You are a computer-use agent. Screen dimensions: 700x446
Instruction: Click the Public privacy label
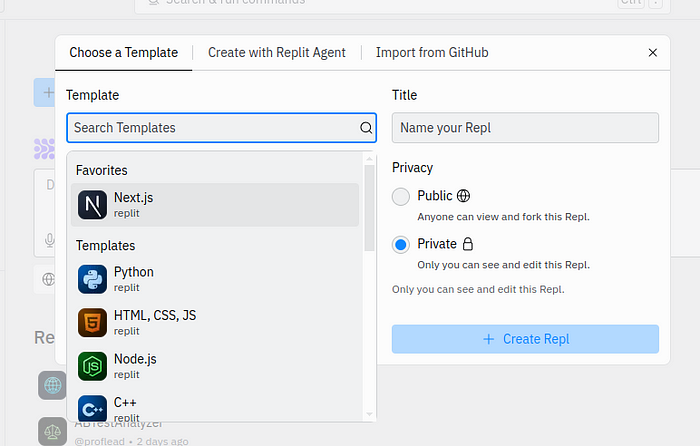tap(435, 196)
